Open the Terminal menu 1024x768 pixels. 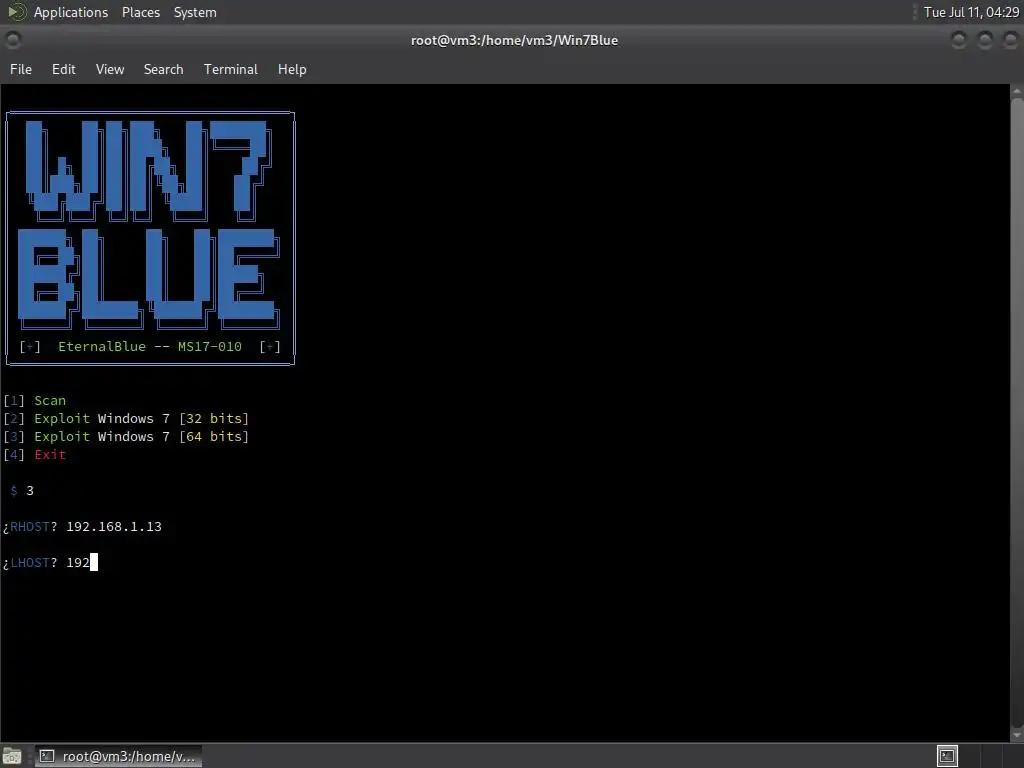click(x=231, y=69)
